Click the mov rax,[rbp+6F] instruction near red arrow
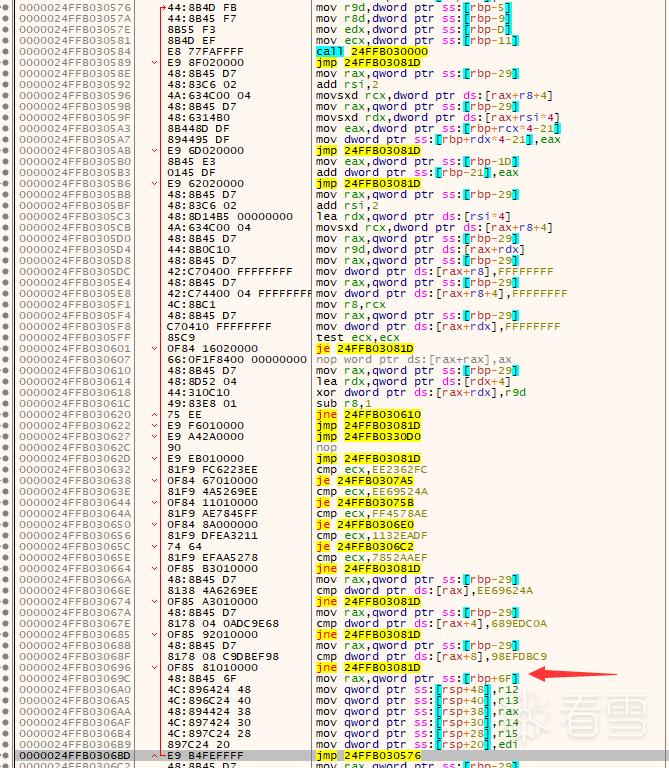Screen dimensions: 669x768 tap(417, 679)
